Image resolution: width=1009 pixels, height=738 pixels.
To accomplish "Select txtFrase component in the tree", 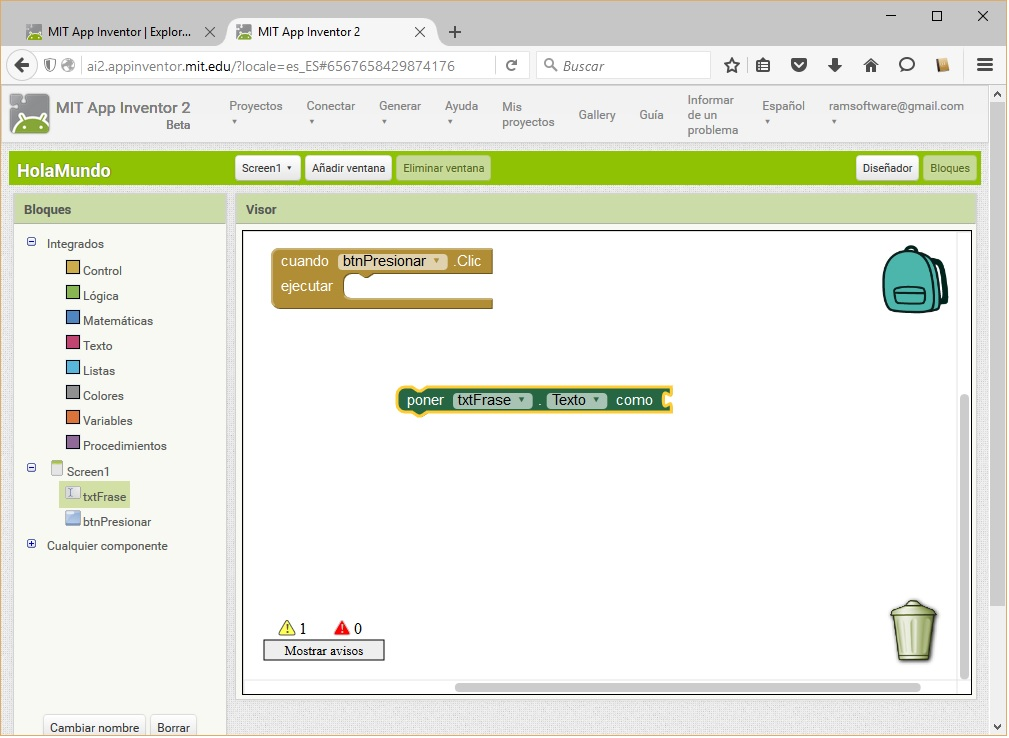I will tap(104, 495).
